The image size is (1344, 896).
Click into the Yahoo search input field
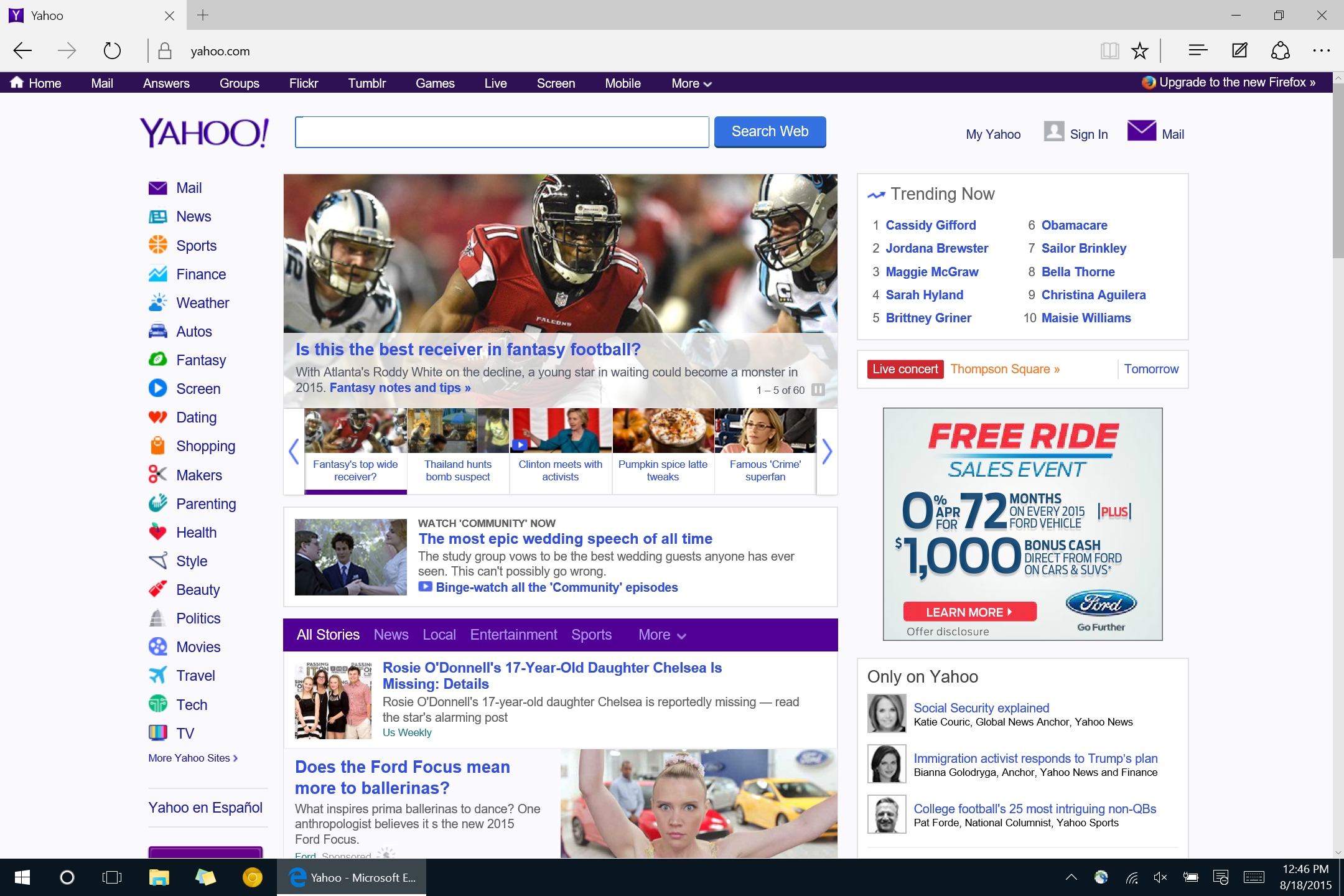(x=502, y=132)
